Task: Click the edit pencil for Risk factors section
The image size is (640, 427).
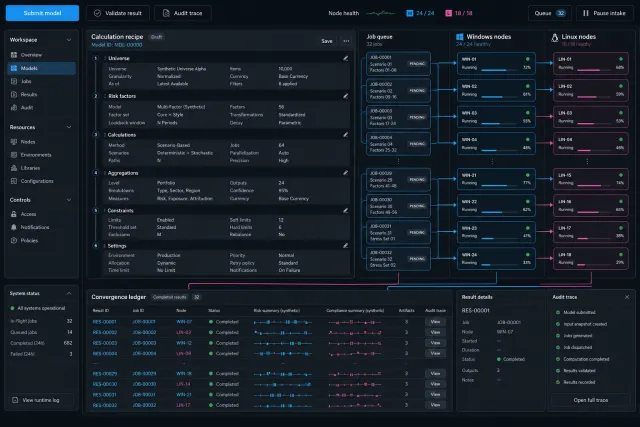Action: tap(345, 96)
